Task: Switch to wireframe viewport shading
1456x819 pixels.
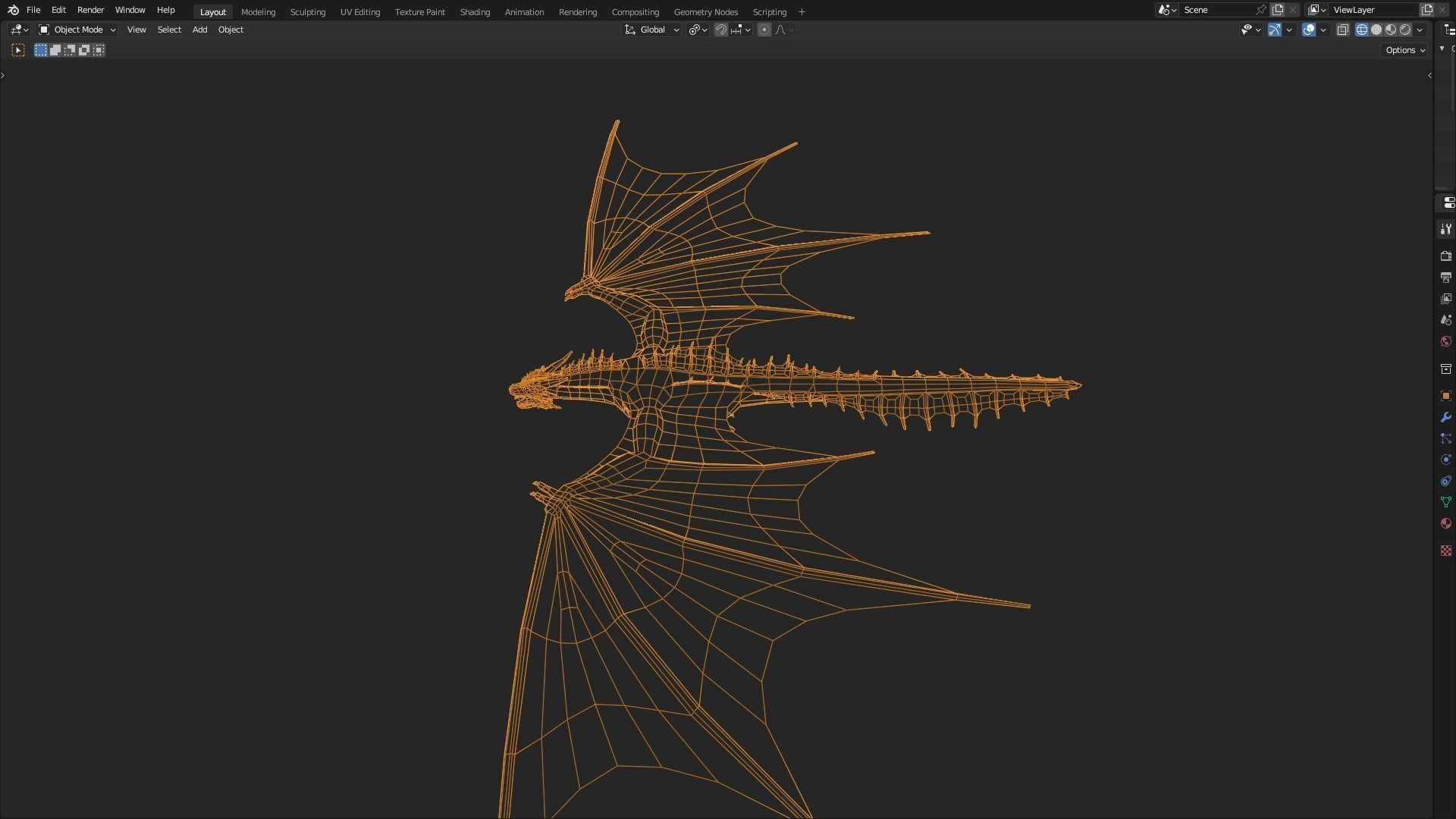Action: point(1362,30)
